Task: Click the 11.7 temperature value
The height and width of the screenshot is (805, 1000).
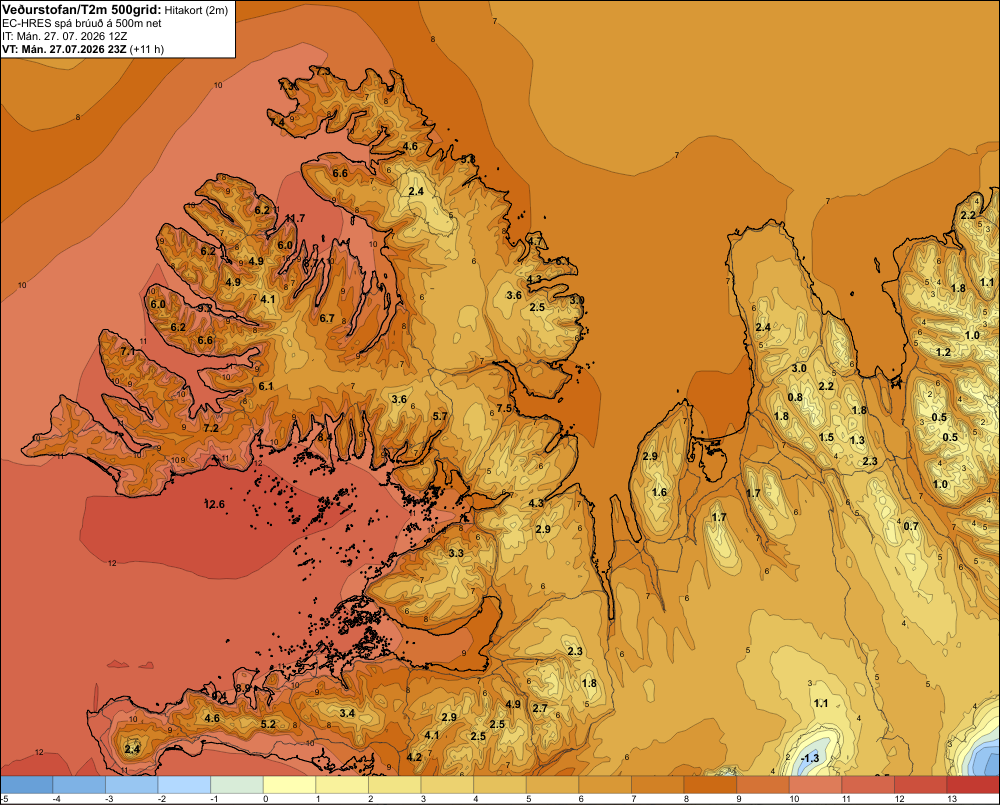Action: coord(295,218)
